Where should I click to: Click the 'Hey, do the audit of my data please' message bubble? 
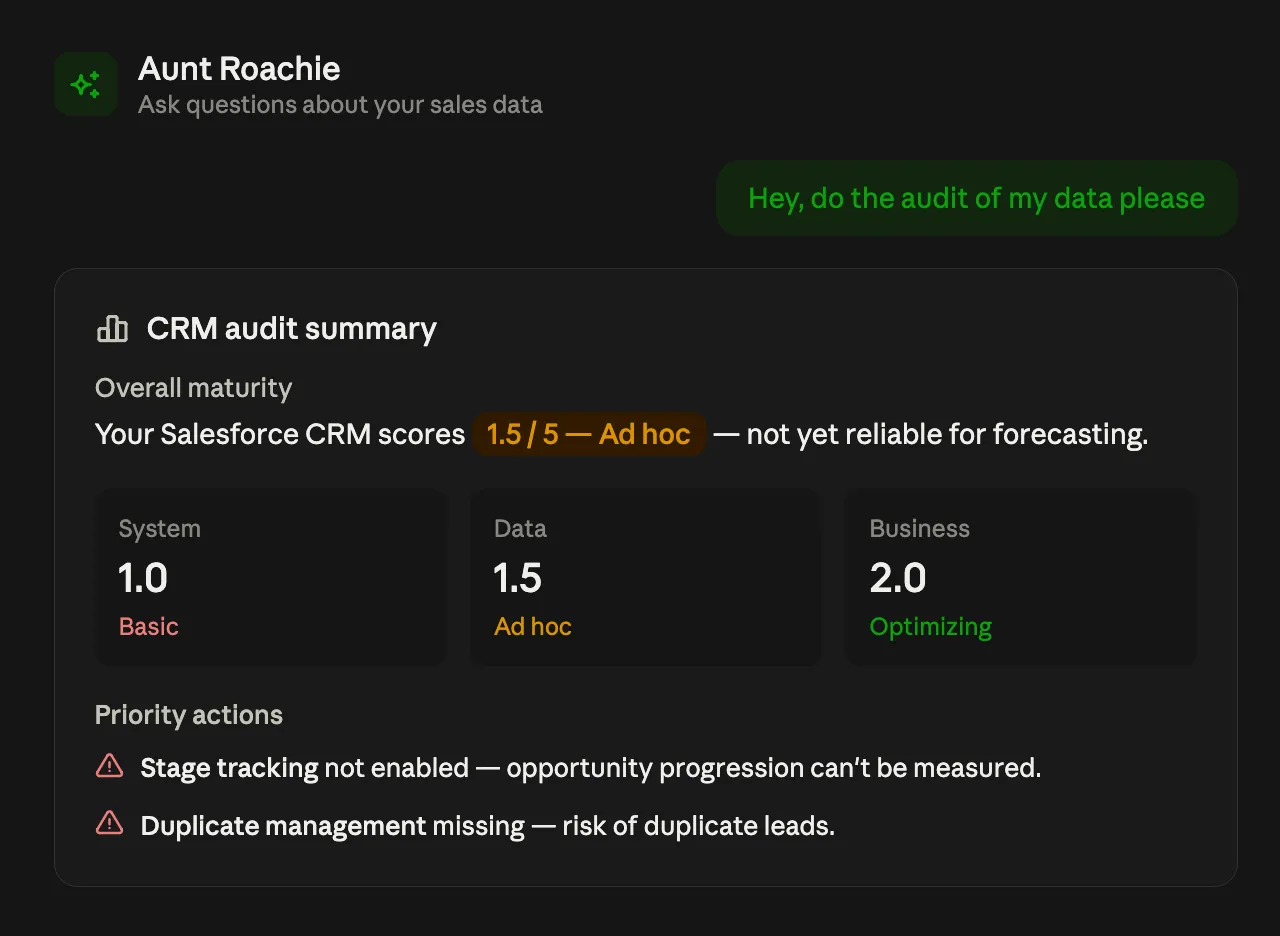[x=977, y=198]
